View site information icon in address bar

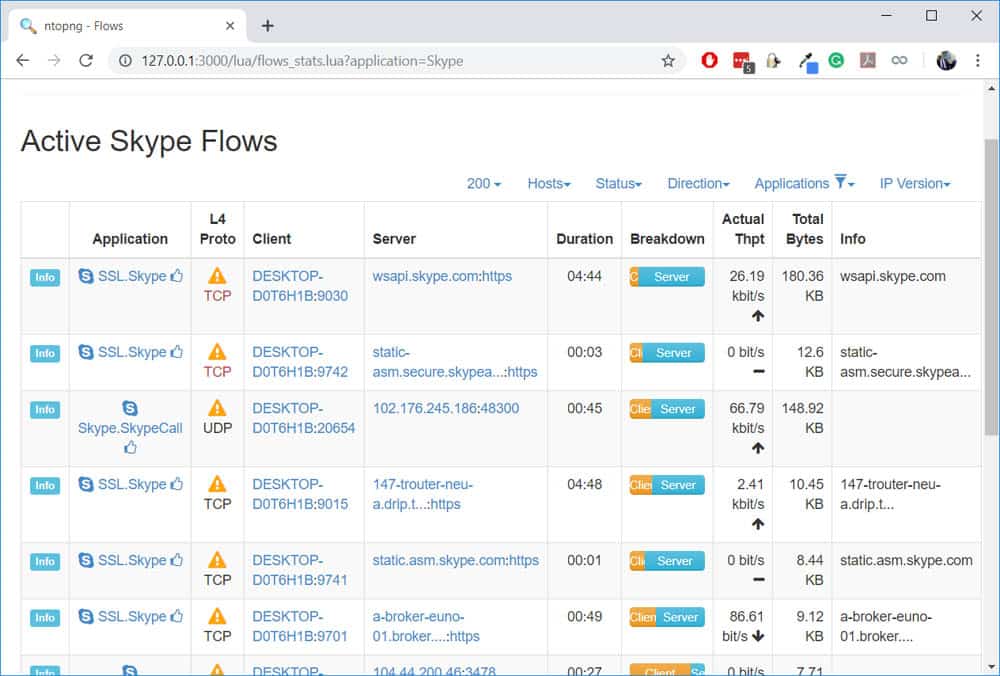point(126,61)
